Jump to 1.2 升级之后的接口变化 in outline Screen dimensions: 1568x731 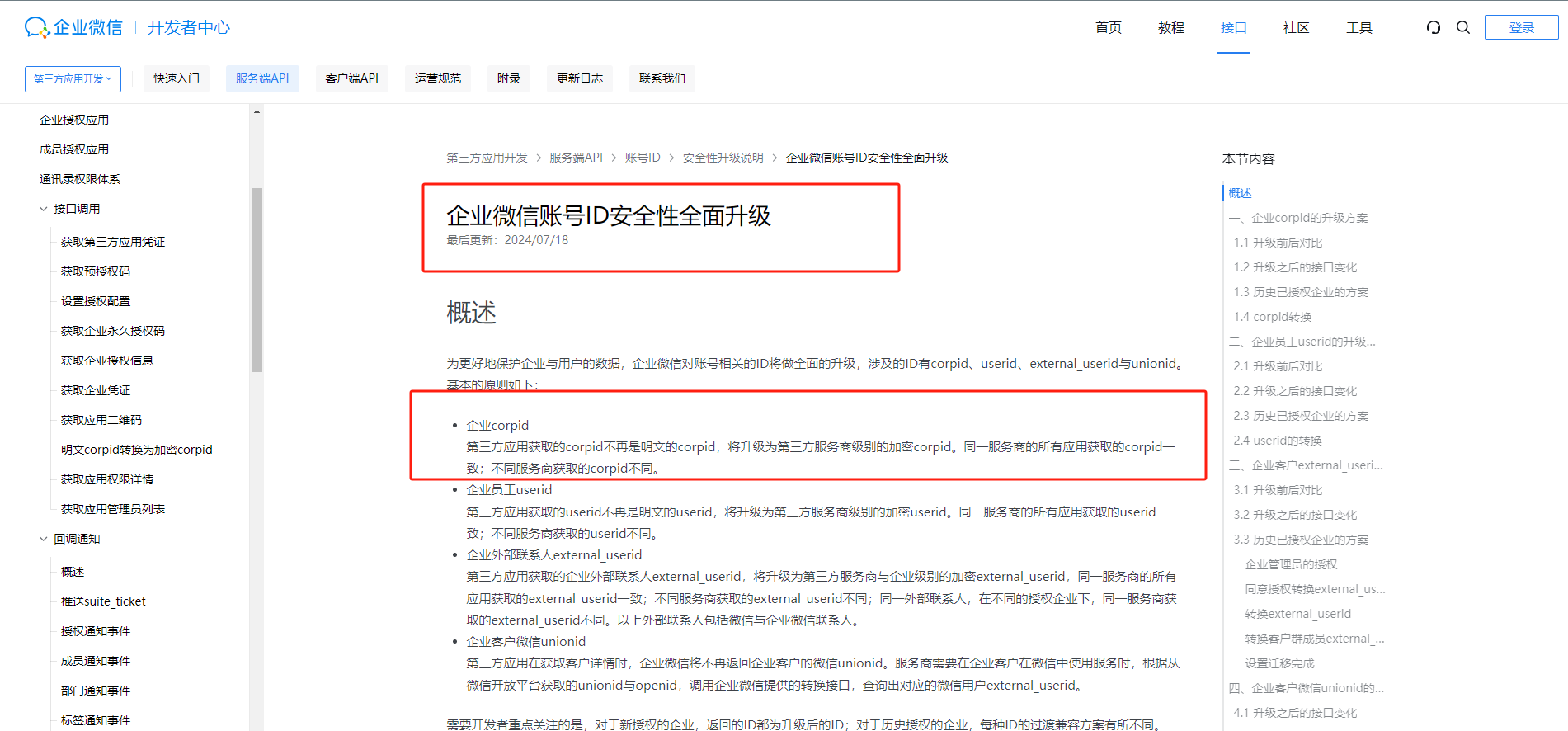(1295, 267)
